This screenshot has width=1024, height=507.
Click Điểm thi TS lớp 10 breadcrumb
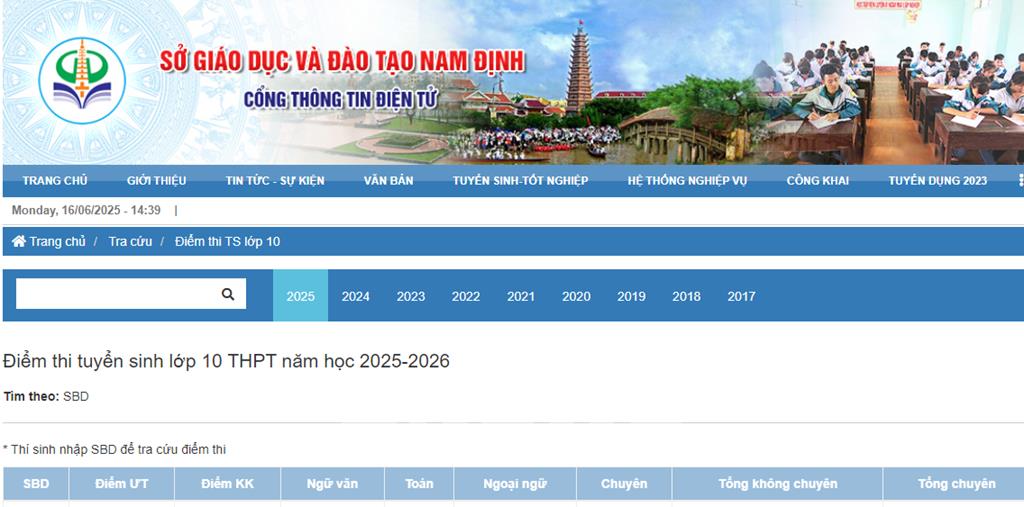(227, 241)
